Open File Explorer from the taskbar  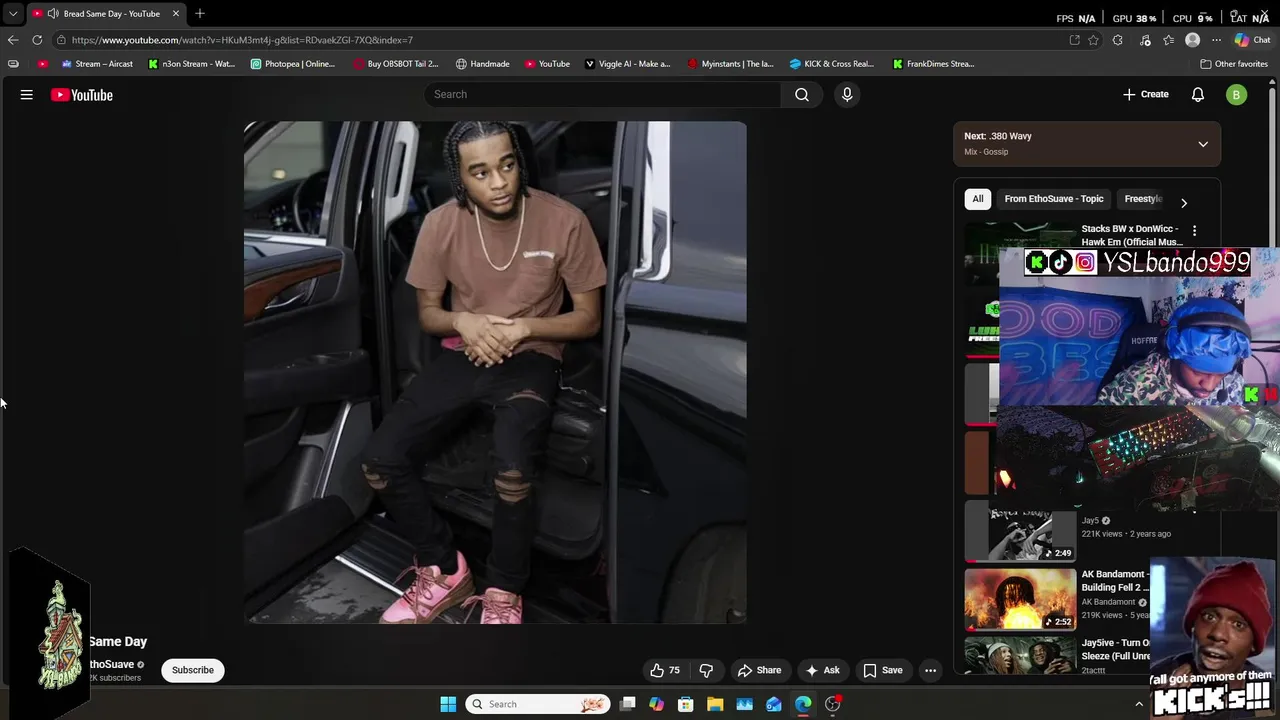tap(715, 704)
